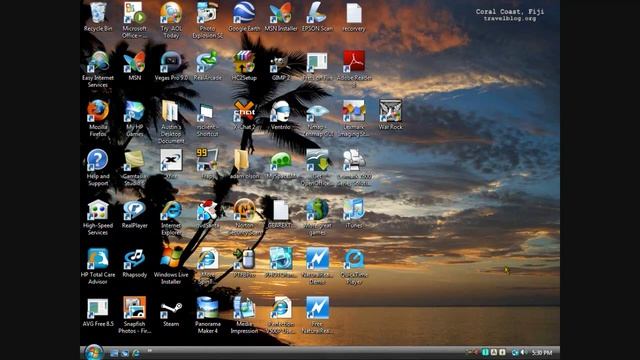Open AVG Free 8.5 shortcut
This screenshot has width=640, height=360.
98,313
